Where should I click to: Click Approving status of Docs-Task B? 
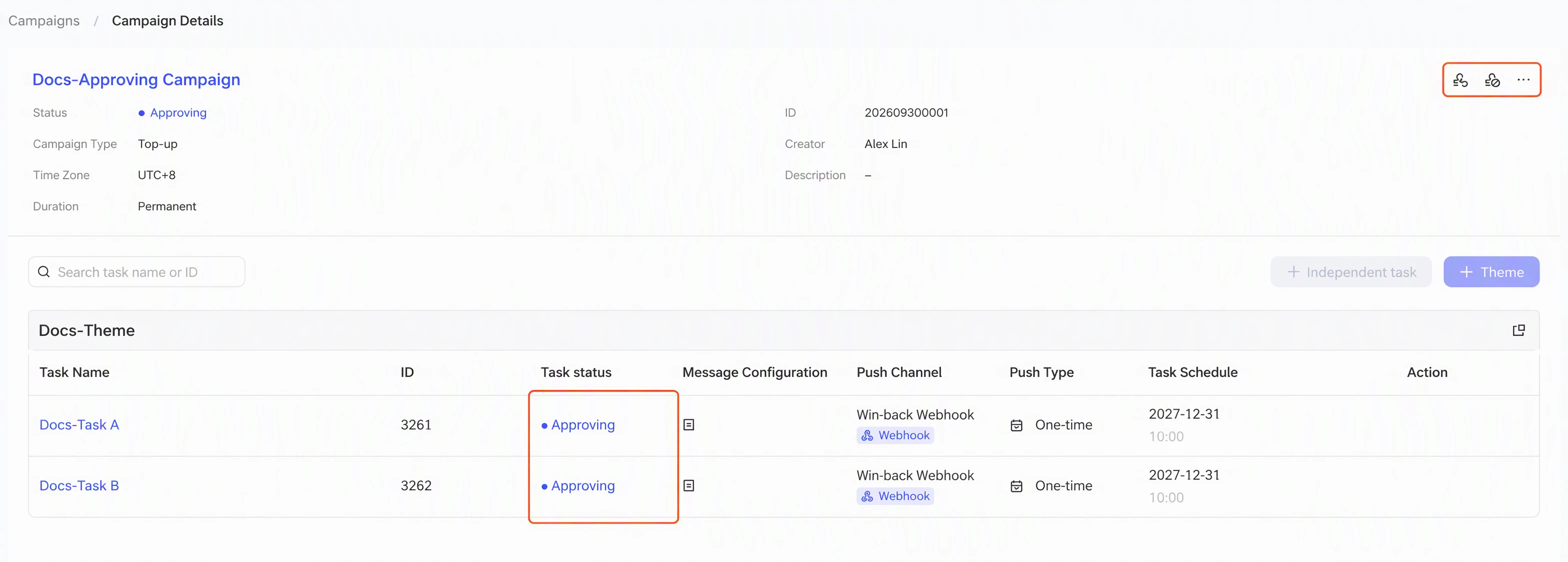577,485
